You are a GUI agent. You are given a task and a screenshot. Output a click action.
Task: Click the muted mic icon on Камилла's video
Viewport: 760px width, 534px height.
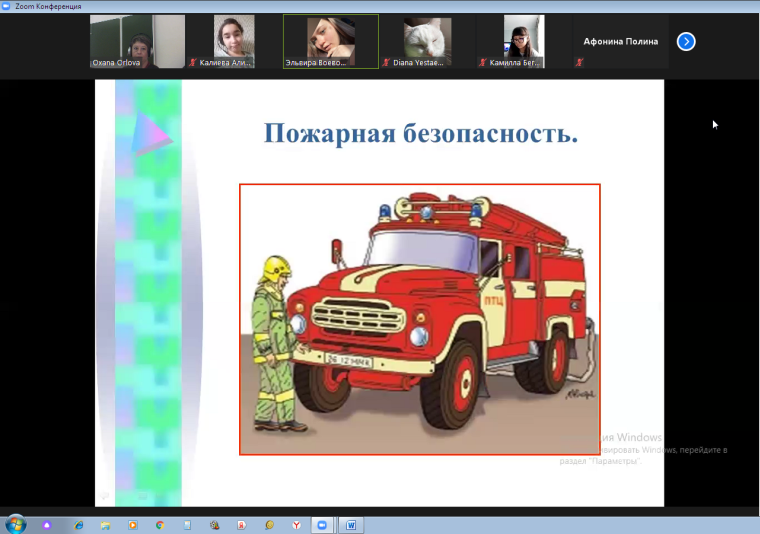click(483, 62)
